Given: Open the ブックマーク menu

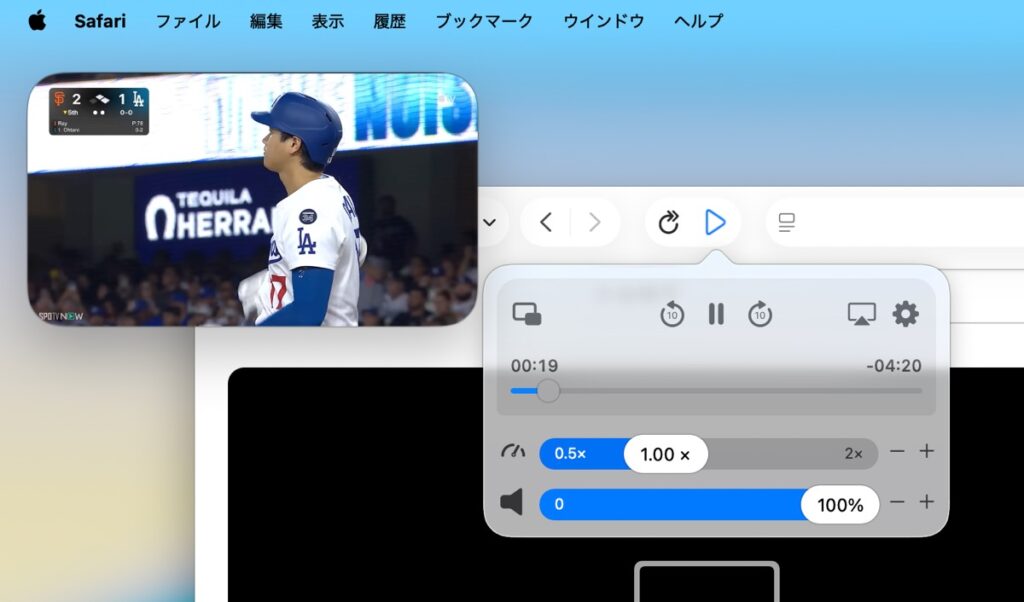Looking at the screenshot, I should pos(484,21).
